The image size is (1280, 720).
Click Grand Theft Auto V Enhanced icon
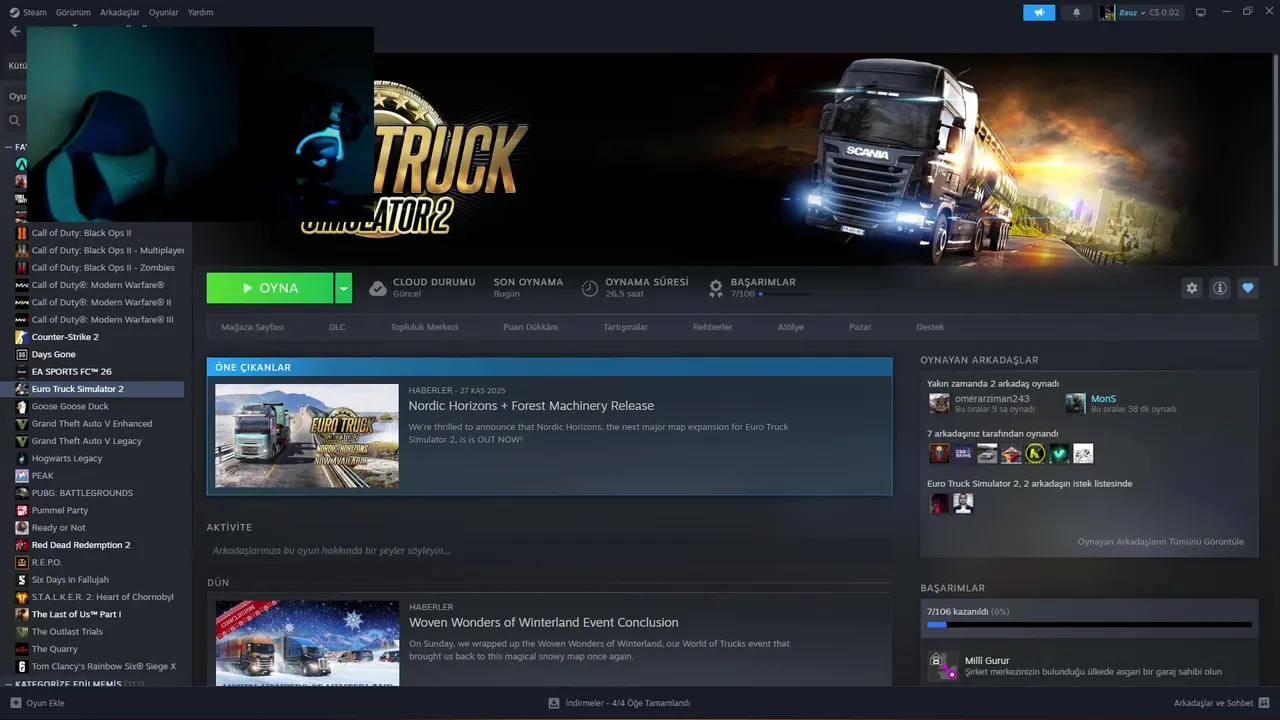[x=22, y=424]
